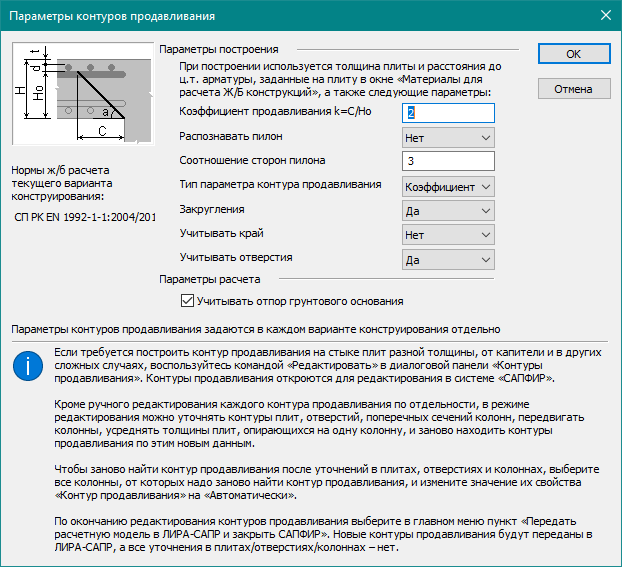The width and height of the screenshot is (622, 567).
Task: Expand the 'Учитывать край' dropdown
Action: (448, 235)
